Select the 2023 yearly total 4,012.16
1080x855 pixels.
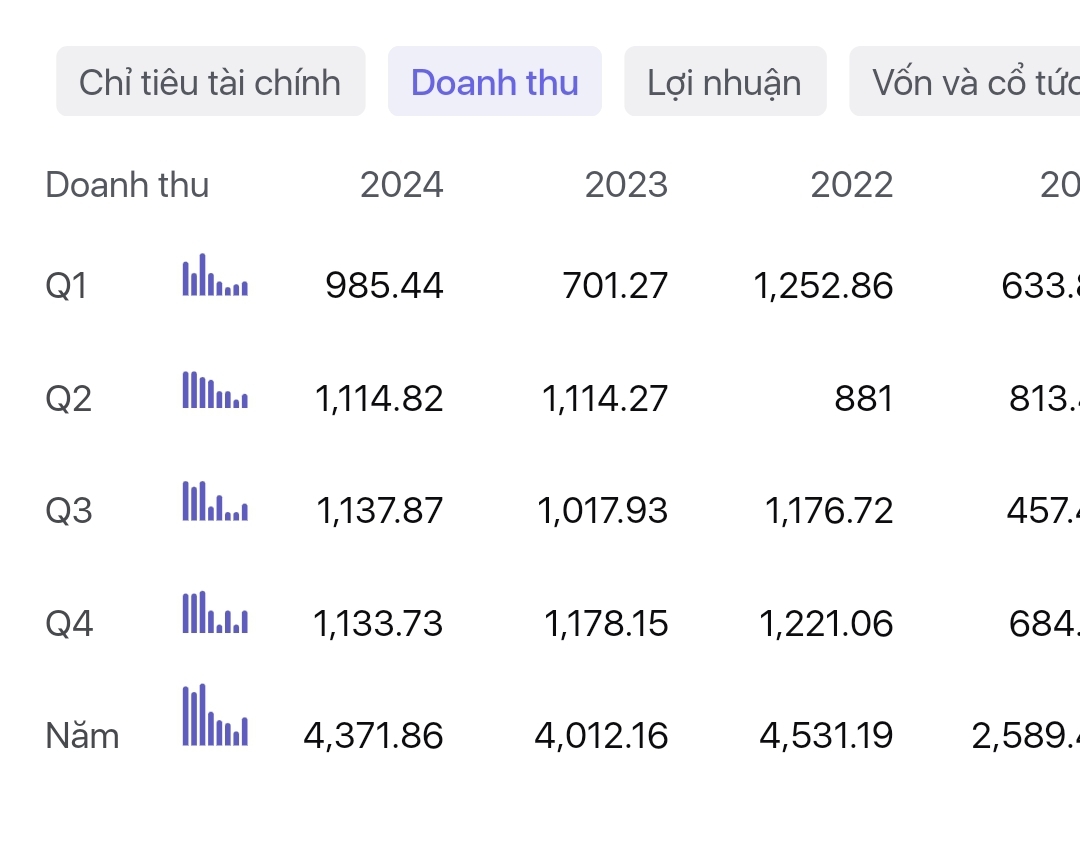[x=601, y=736]
